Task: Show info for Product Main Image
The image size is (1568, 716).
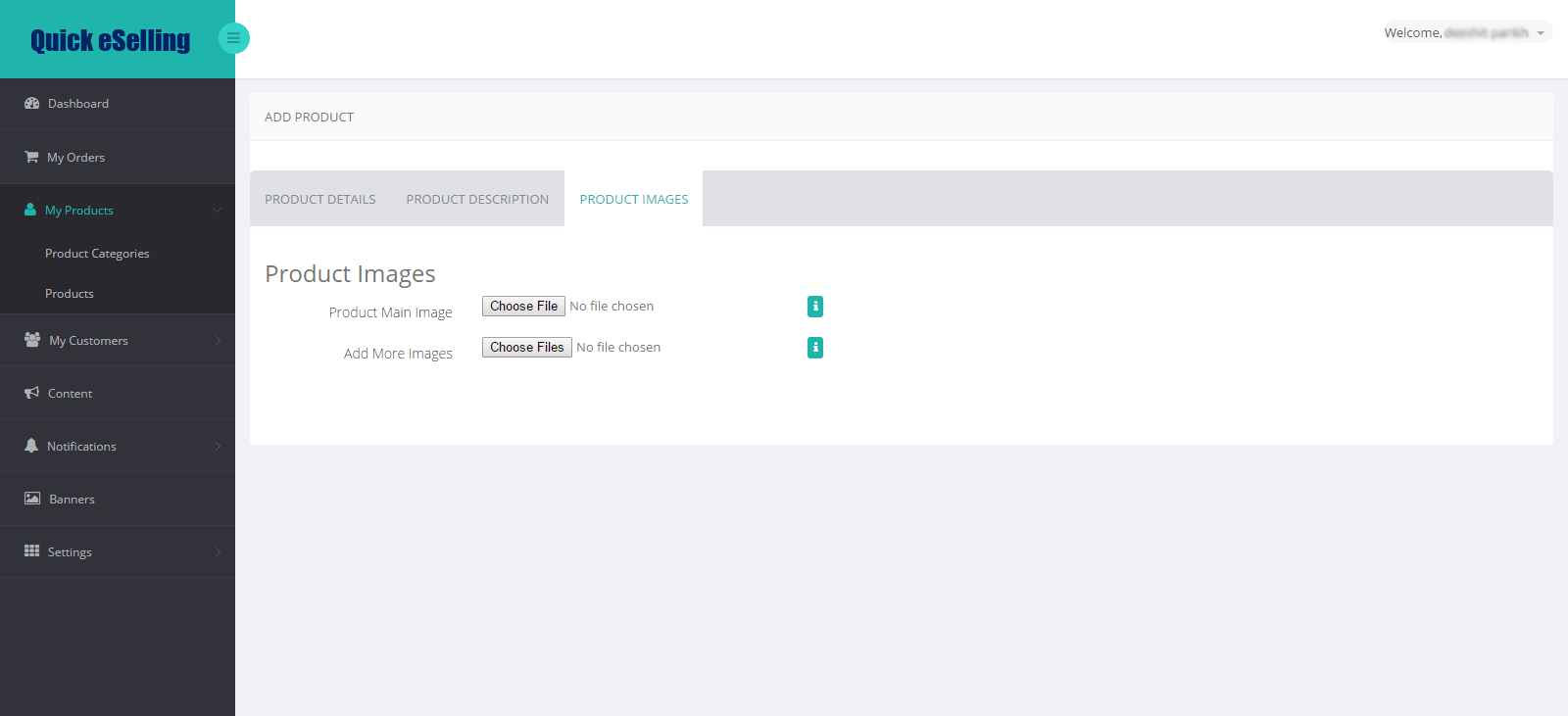Action: 815,307
